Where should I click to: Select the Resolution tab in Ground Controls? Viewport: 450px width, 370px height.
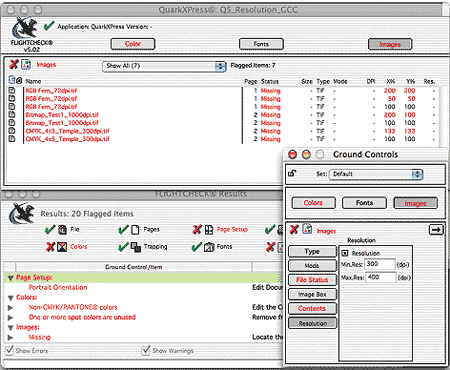click(312, 323)
